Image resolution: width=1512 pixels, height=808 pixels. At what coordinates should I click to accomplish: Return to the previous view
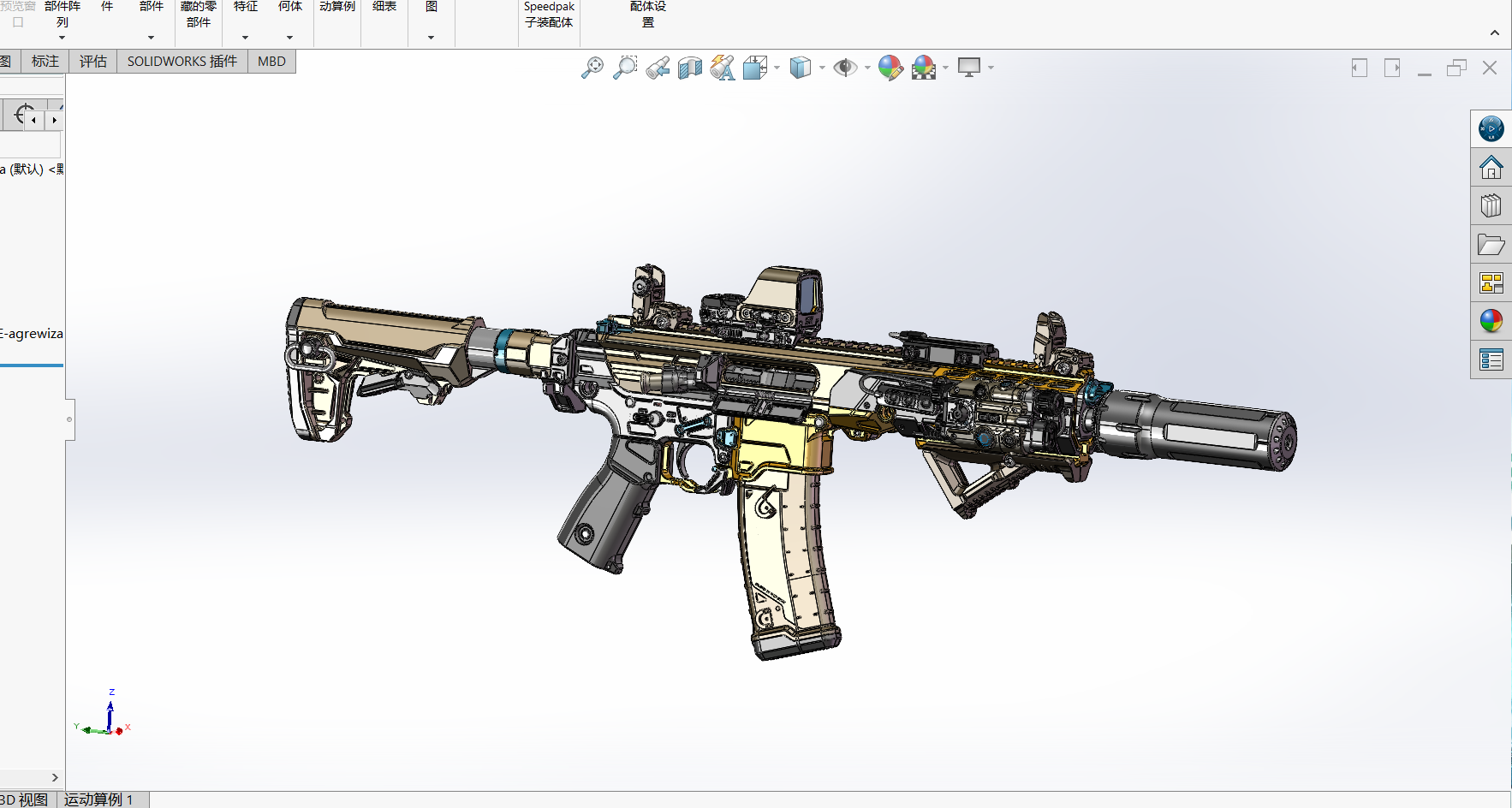point(658,68)
